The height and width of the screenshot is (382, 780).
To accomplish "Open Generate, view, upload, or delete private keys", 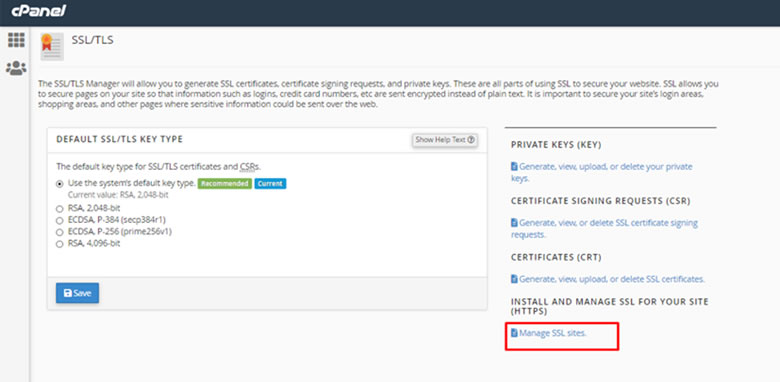I will (x=601, y=172).
